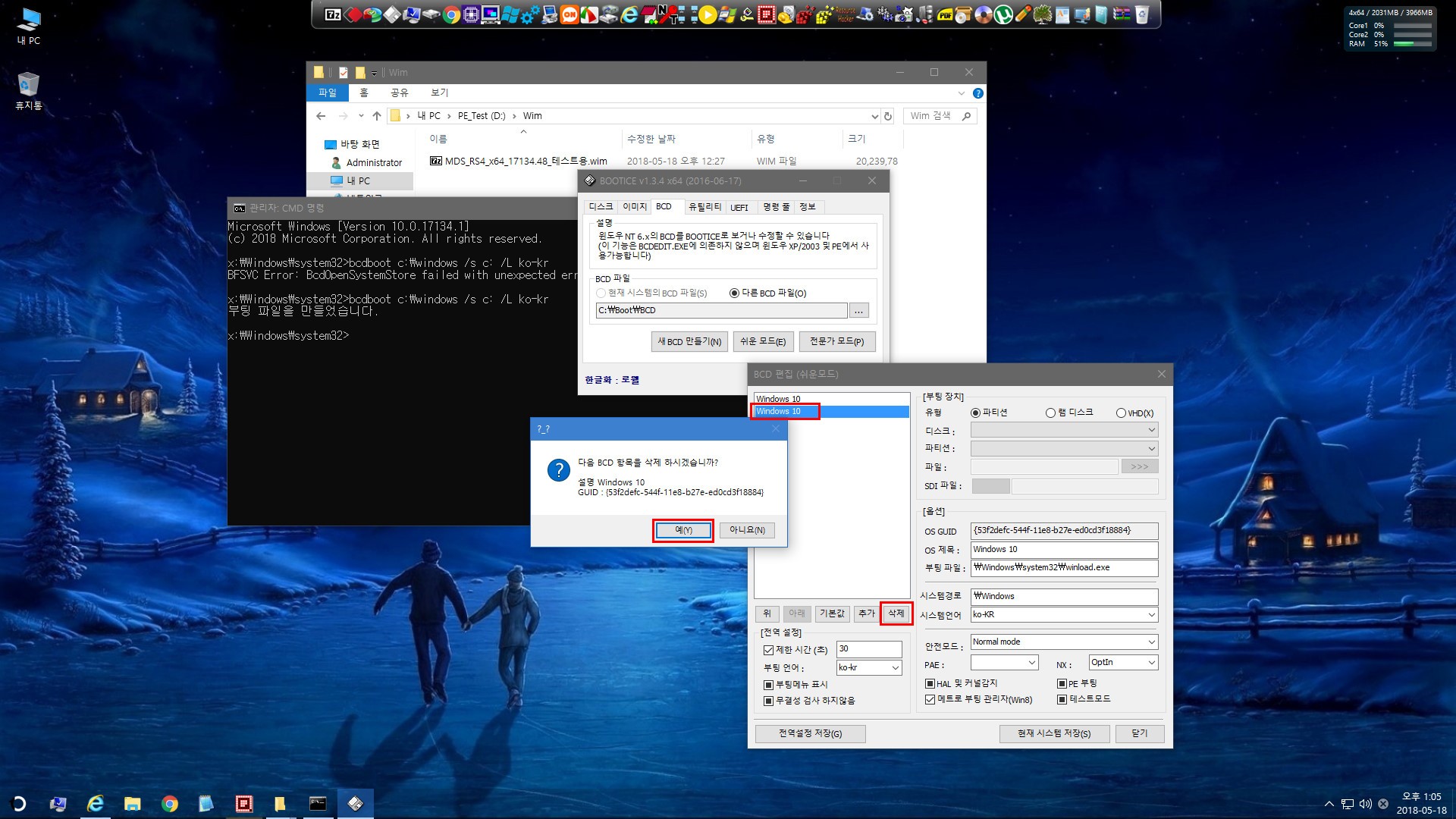The width and height of the screenshot is (1456, 819).
Task: Click 현재 시스템 저장(S) button
Action: coord(1054,733)
